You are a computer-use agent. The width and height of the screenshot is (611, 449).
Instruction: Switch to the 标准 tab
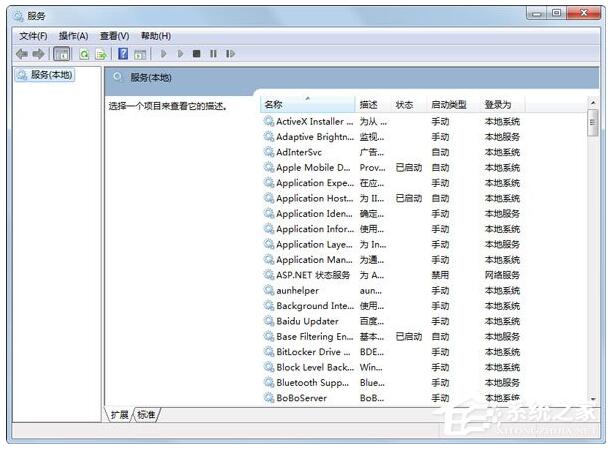(x=147, y=415)
